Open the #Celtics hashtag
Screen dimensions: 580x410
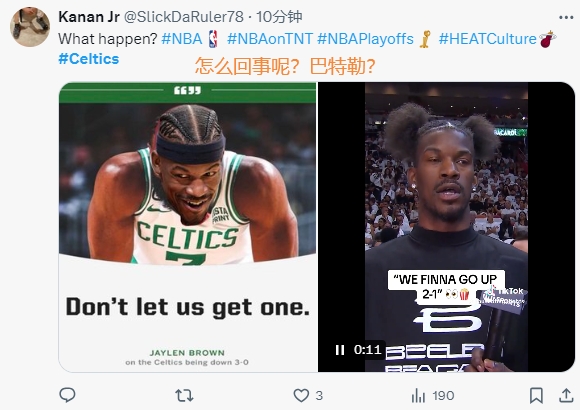pos(89,59)
